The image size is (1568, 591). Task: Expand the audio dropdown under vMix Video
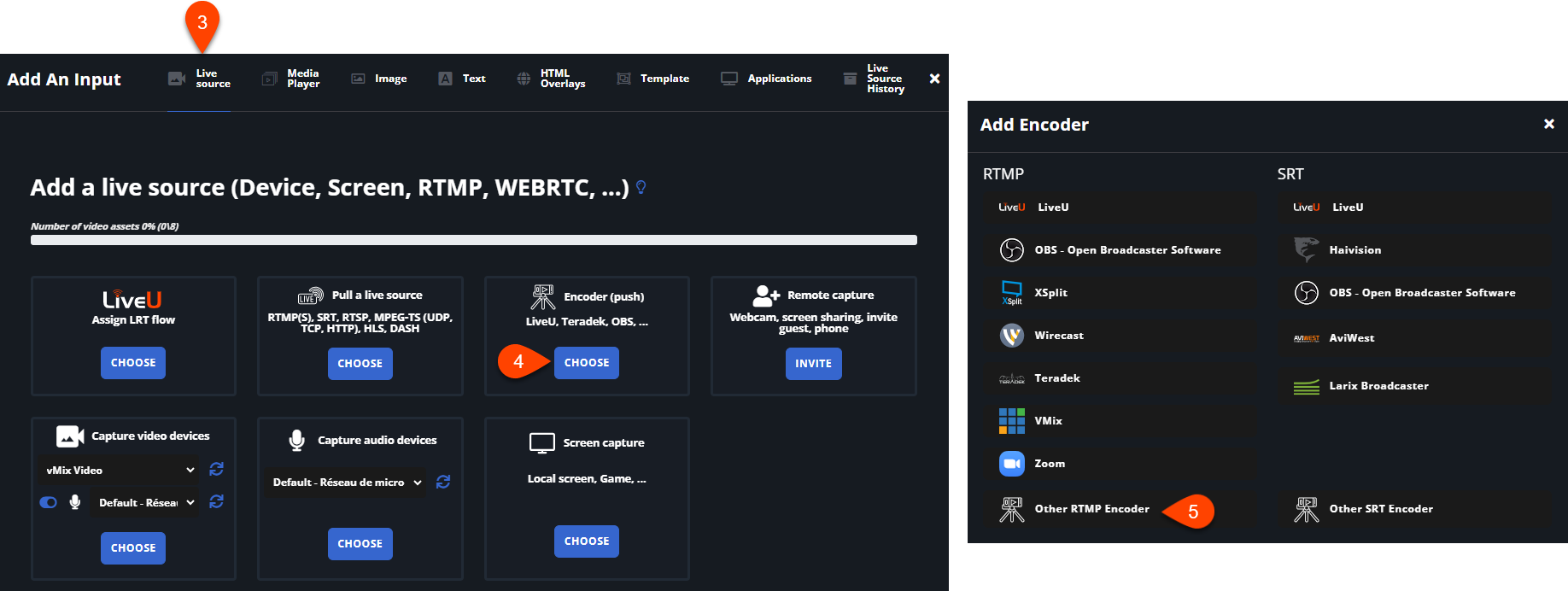pos(146,503)
